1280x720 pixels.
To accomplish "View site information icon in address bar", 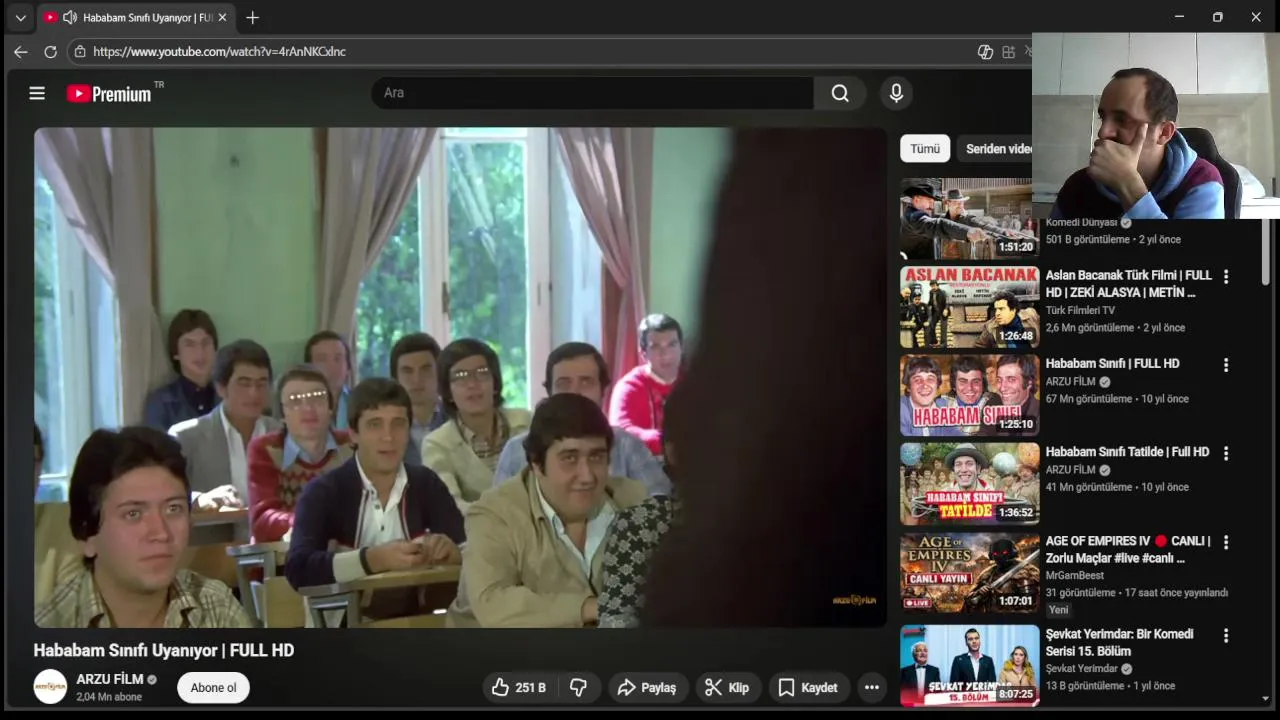I will [x=80, y=51].
